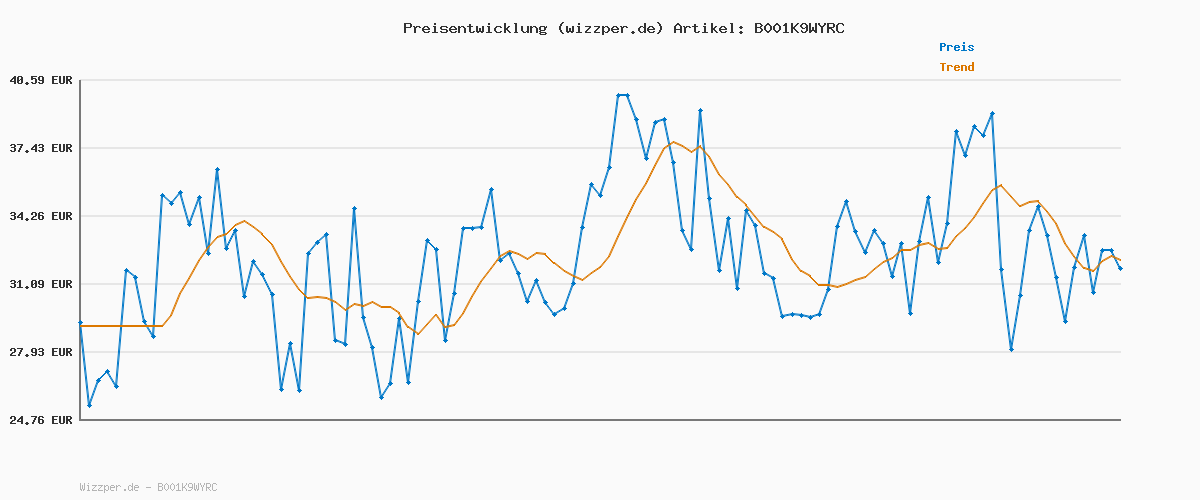The image size is (1200, 500).
Task: Click the 37.43 EUR axis label
Action: 41,148
